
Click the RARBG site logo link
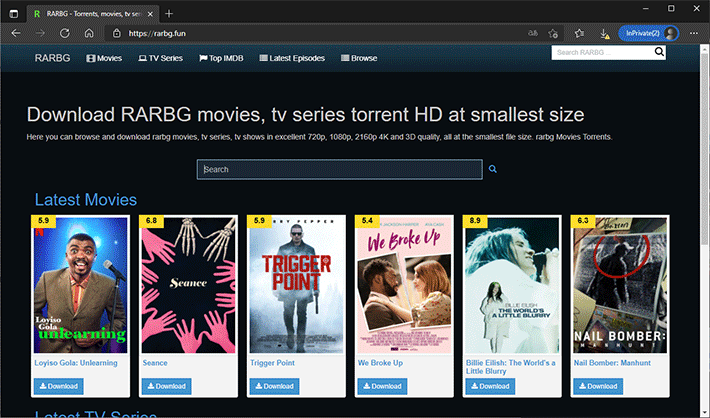coord(53,58)
